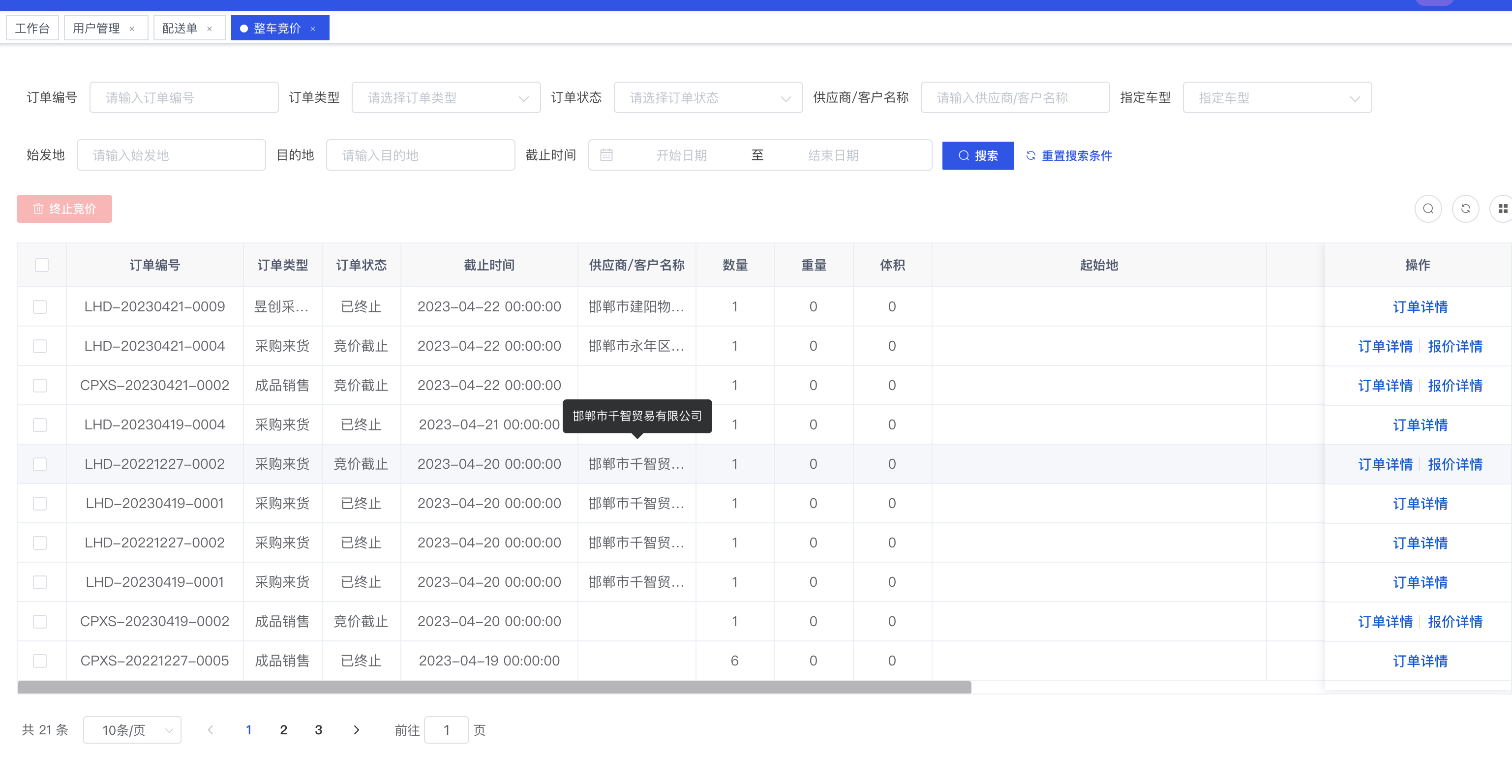Switch to the 配送单 tab

pyautogui.click(x=180, y=28)
